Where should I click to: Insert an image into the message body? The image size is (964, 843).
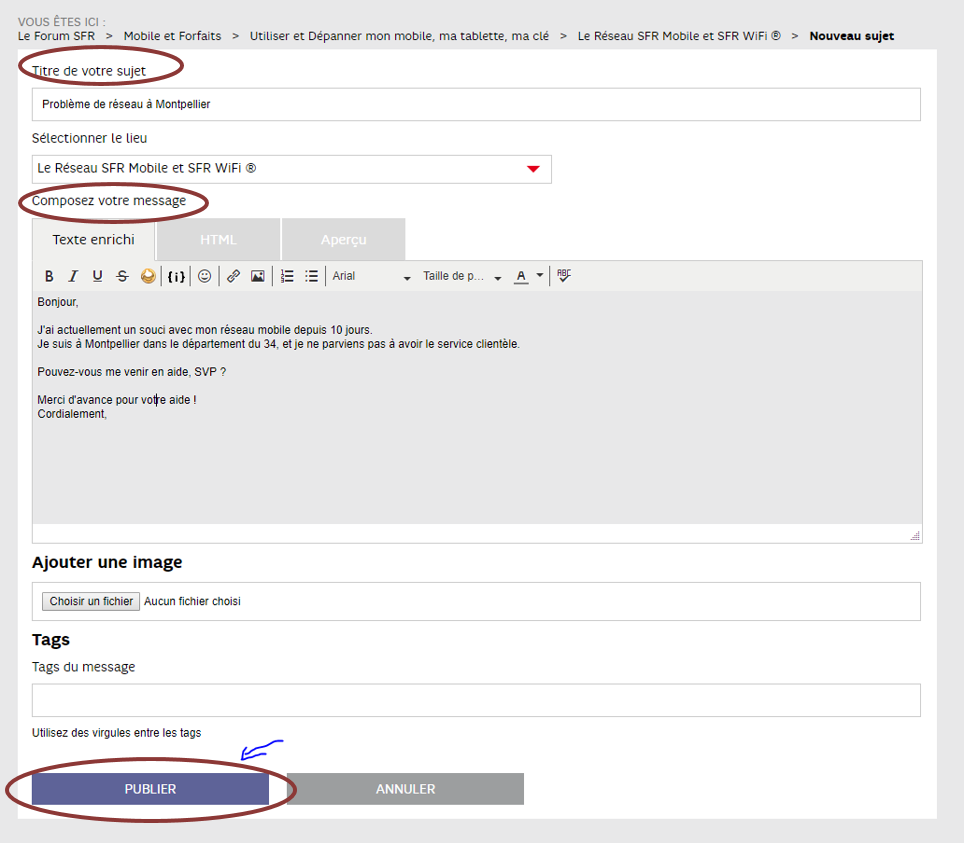pos(258,276)
